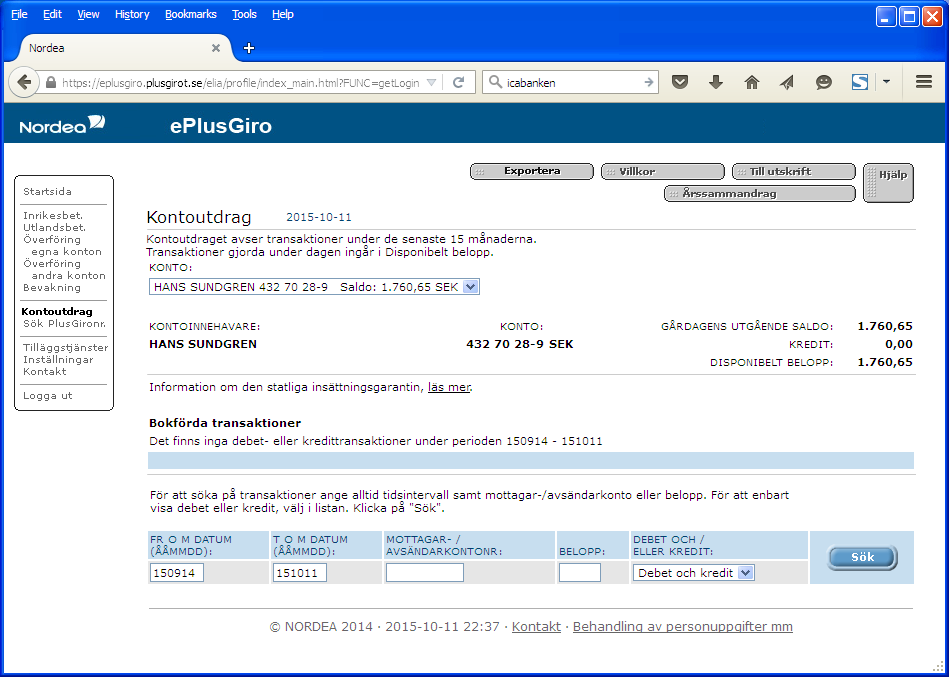Click the Fr o m datum field
The image size is (949, 677).
click(176, 572)
